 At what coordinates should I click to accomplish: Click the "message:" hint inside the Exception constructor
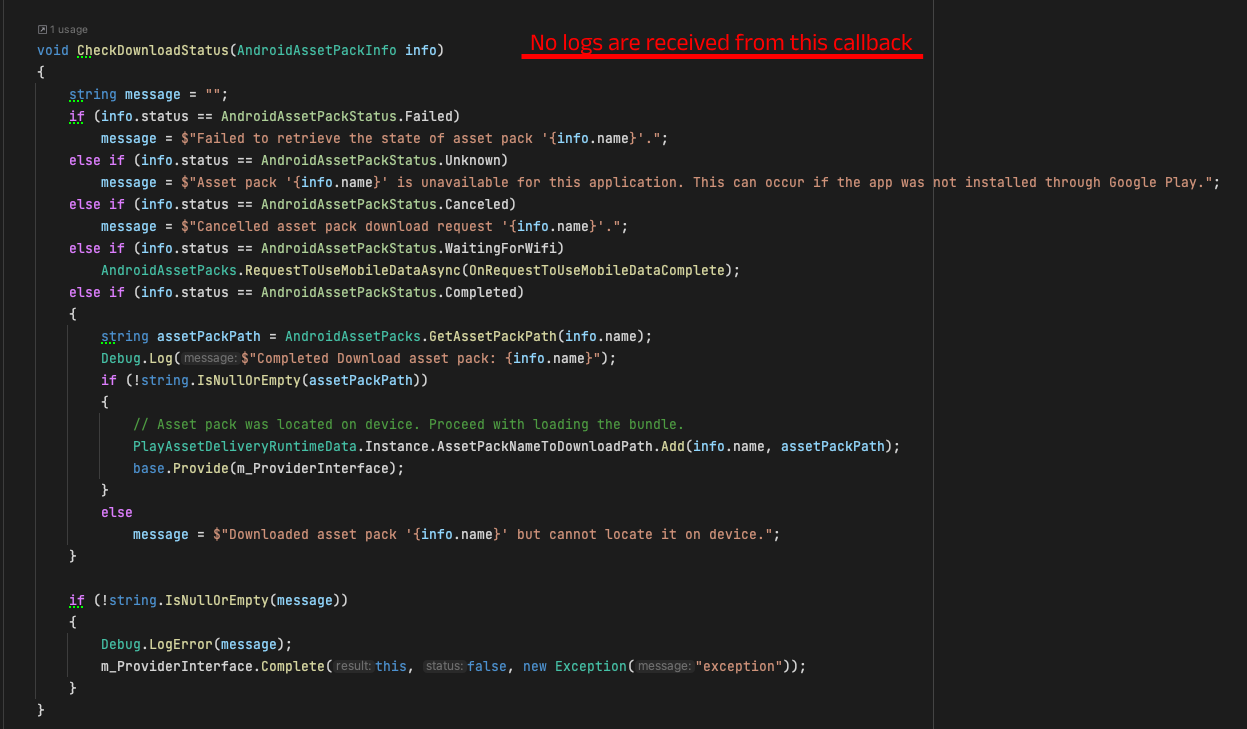pyautogui.click(x=664, y=665)
